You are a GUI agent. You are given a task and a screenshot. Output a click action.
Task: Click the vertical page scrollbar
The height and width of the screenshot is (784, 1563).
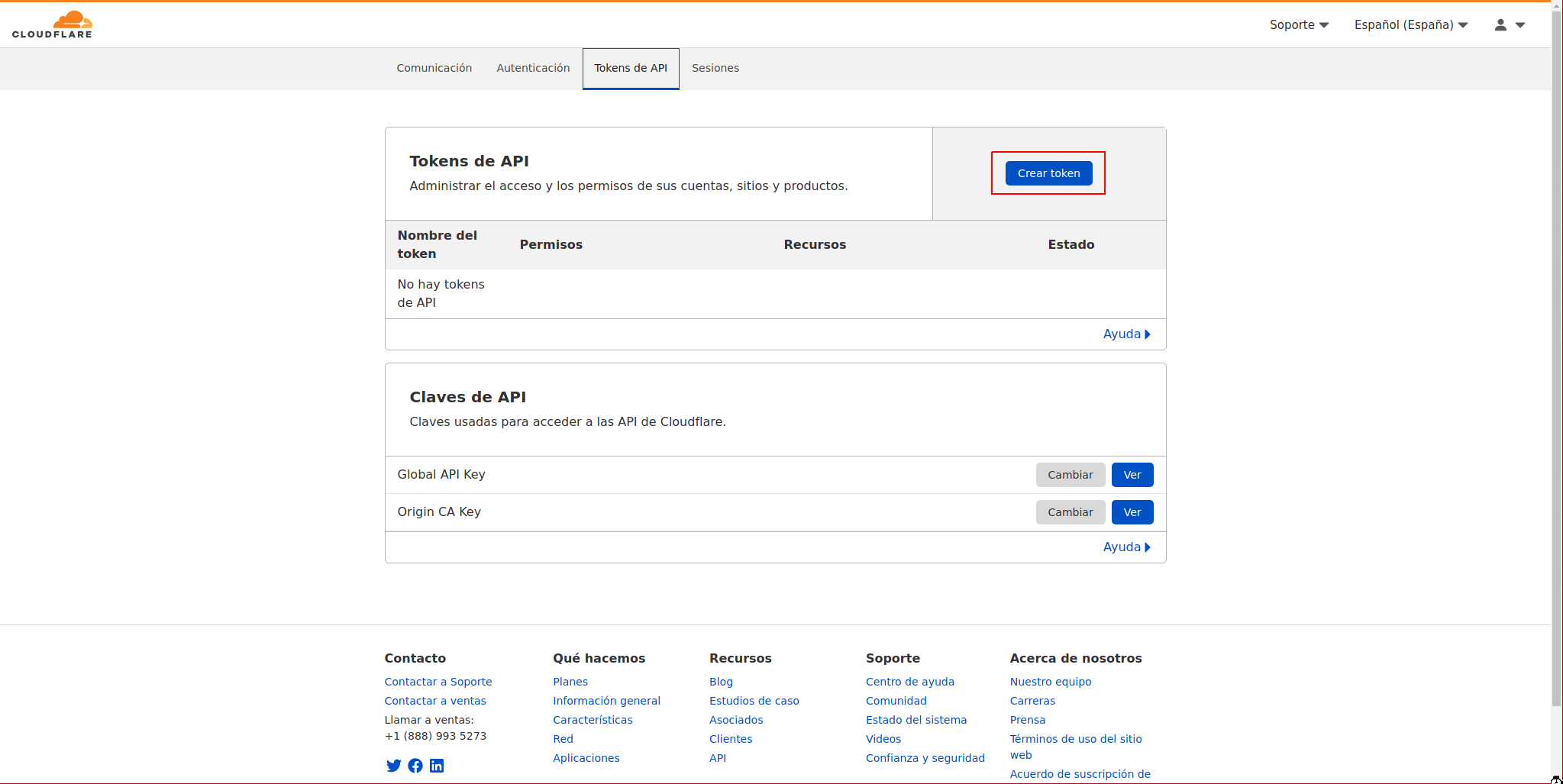point(1556,382)
